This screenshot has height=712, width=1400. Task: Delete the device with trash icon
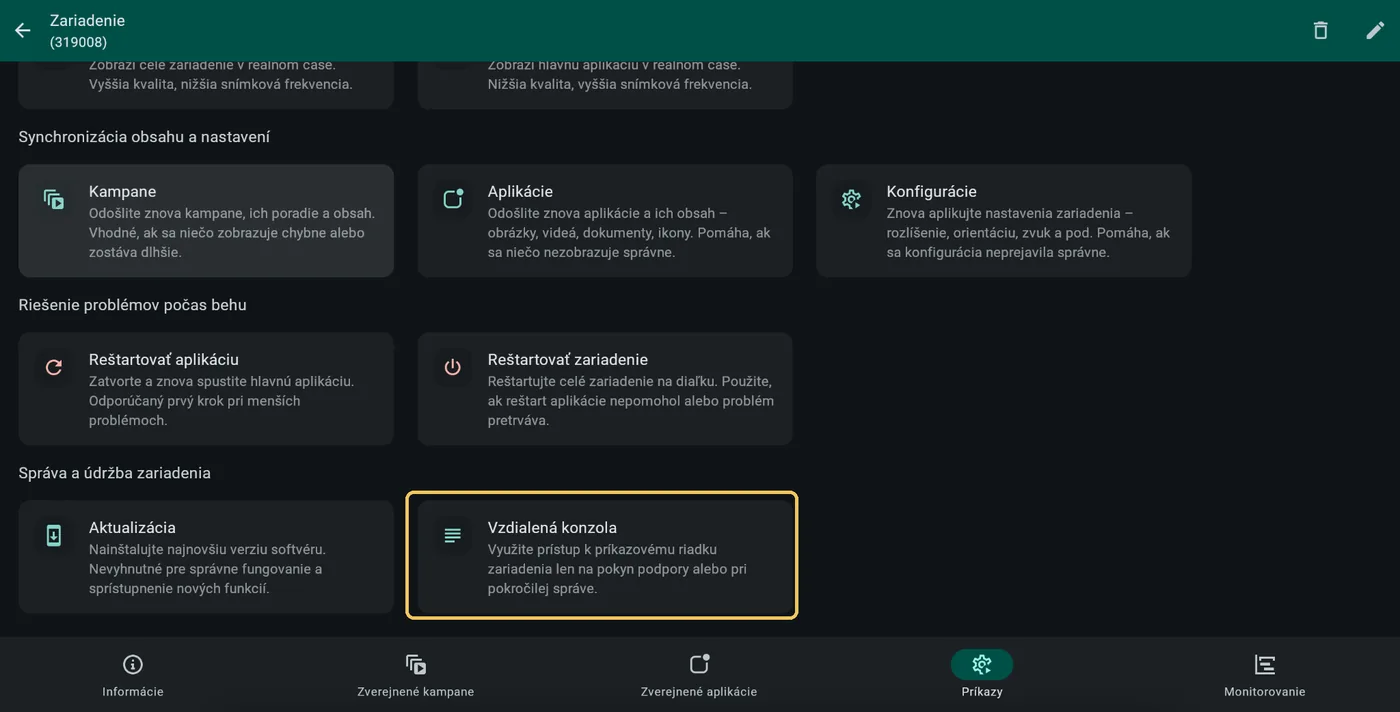point(1321,30)
